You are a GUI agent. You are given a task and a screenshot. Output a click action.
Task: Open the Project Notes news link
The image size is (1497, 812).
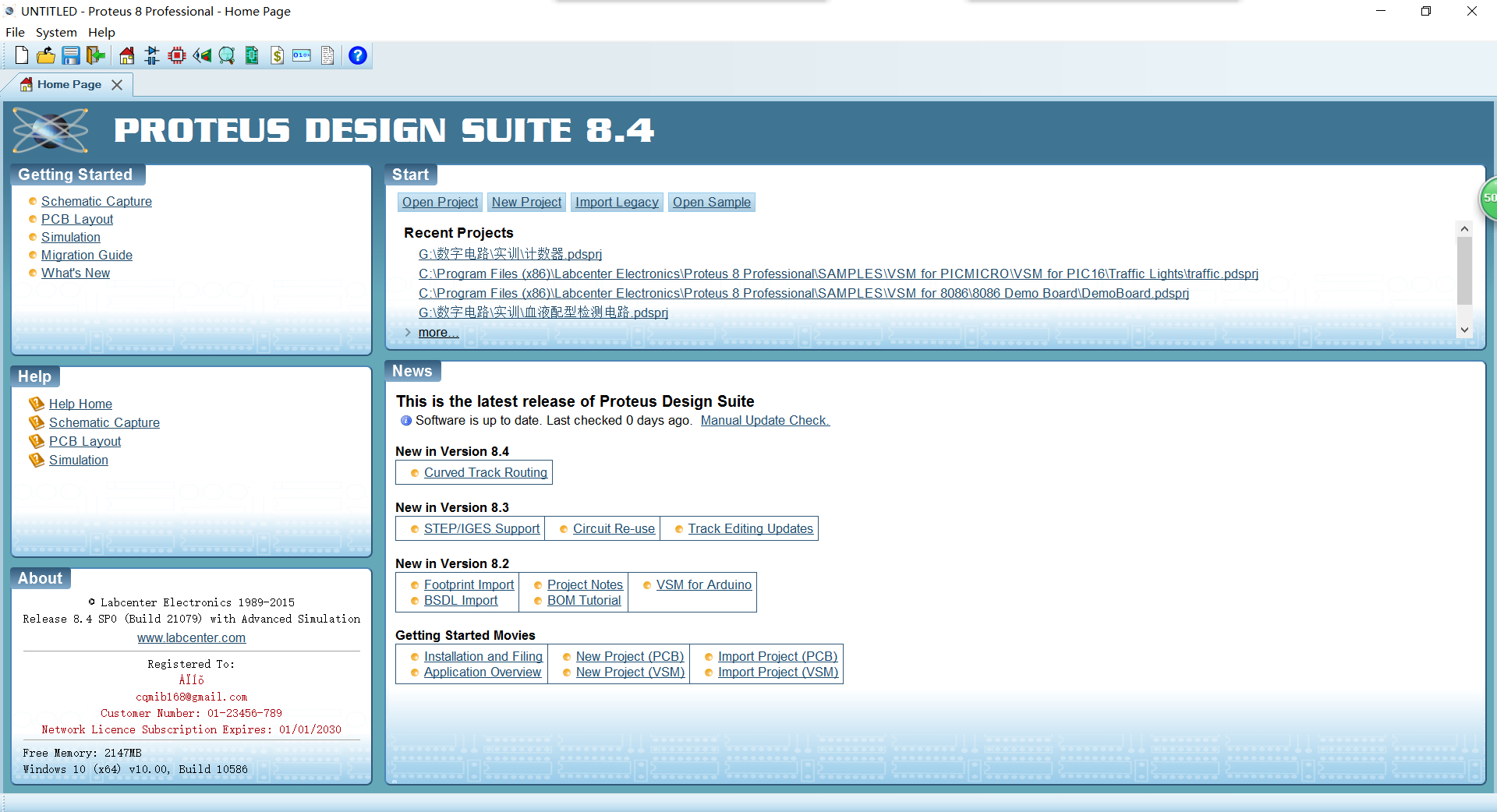tap(585, 584)
